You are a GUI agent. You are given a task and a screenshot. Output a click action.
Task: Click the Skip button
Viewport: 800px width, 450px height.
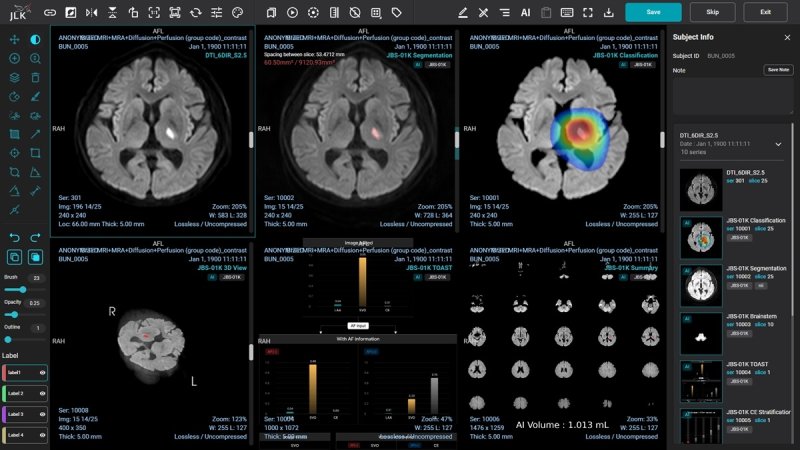click(712, 12)
